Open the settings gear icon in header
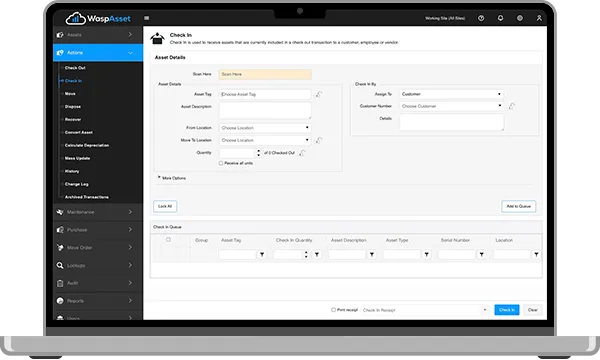Viewport: 600px width, 360px height. [520, 18]
